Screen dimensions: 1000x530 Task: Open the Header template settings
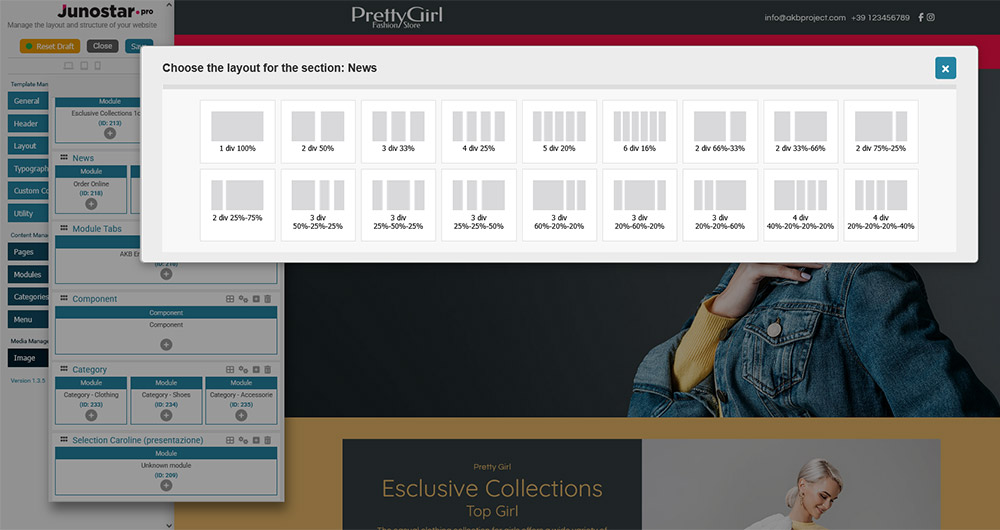[26, 124]
